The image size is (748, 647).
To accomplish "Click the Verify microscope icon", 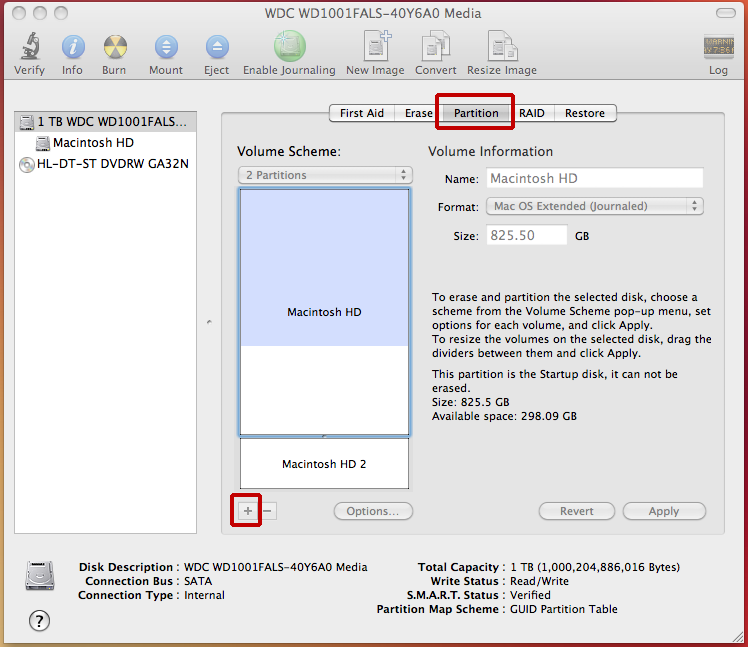I will click(30, 47).
